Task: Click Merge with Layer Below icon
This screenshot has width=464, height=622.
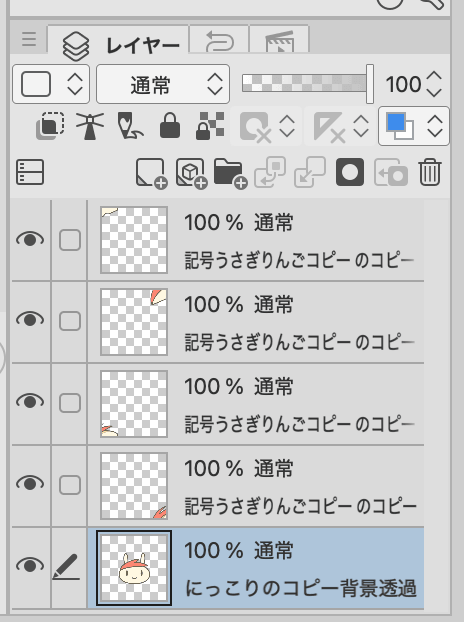Action: [310, 172]
